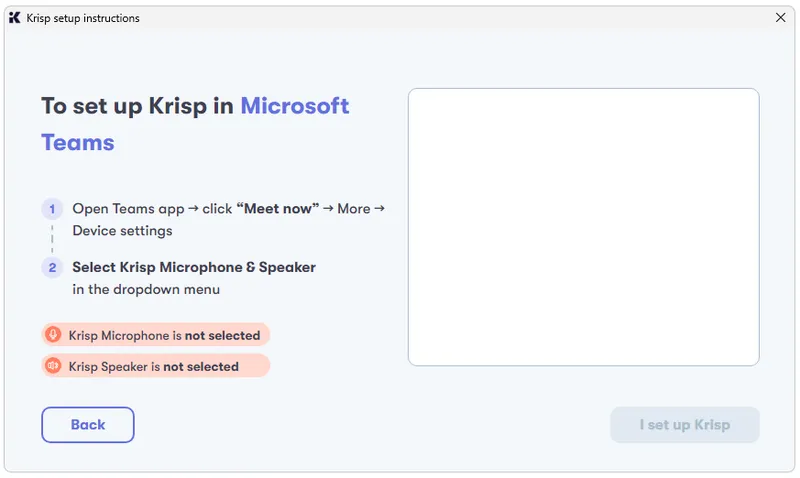Screen dimensions: 800x478
Task: Go back with the Back button
Action: click(x=88, y=424)
